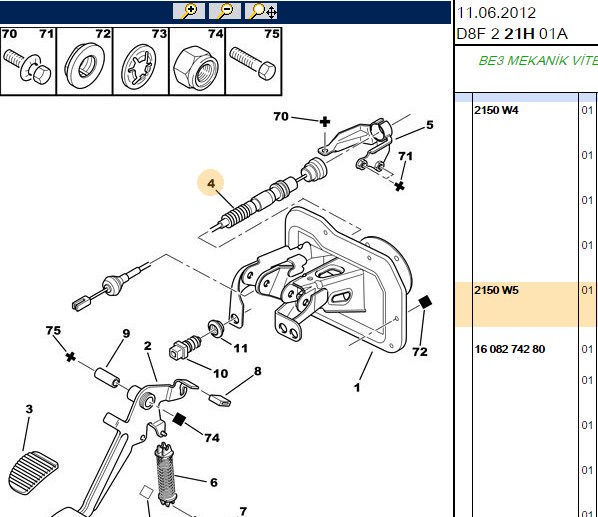Screen dimensions: 598x517
Task: Open the lock nut thumbnail 74
Action: coord(197,61)
